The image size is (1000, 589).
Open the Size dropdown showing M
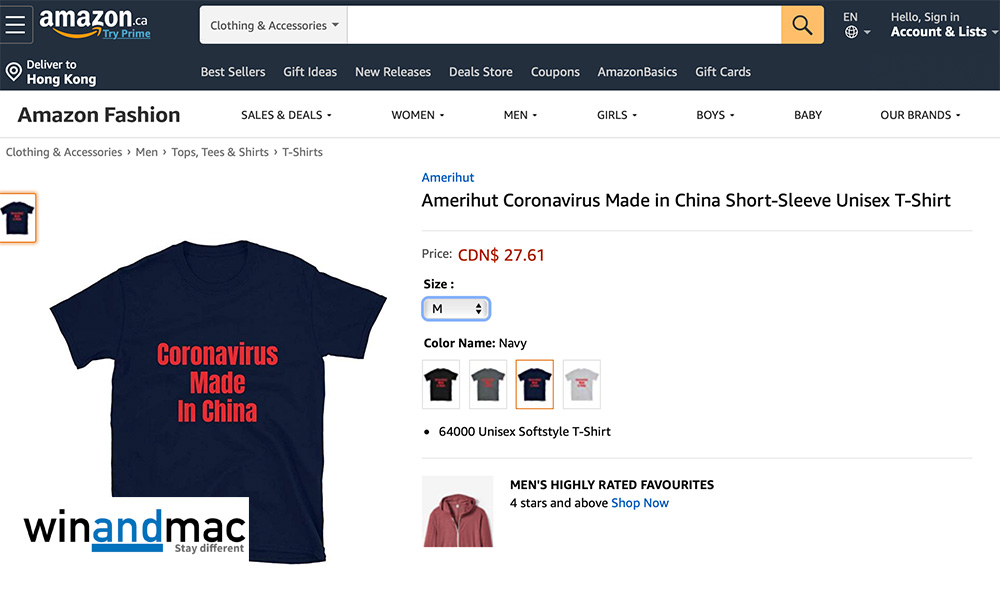[x=456, y=309]
